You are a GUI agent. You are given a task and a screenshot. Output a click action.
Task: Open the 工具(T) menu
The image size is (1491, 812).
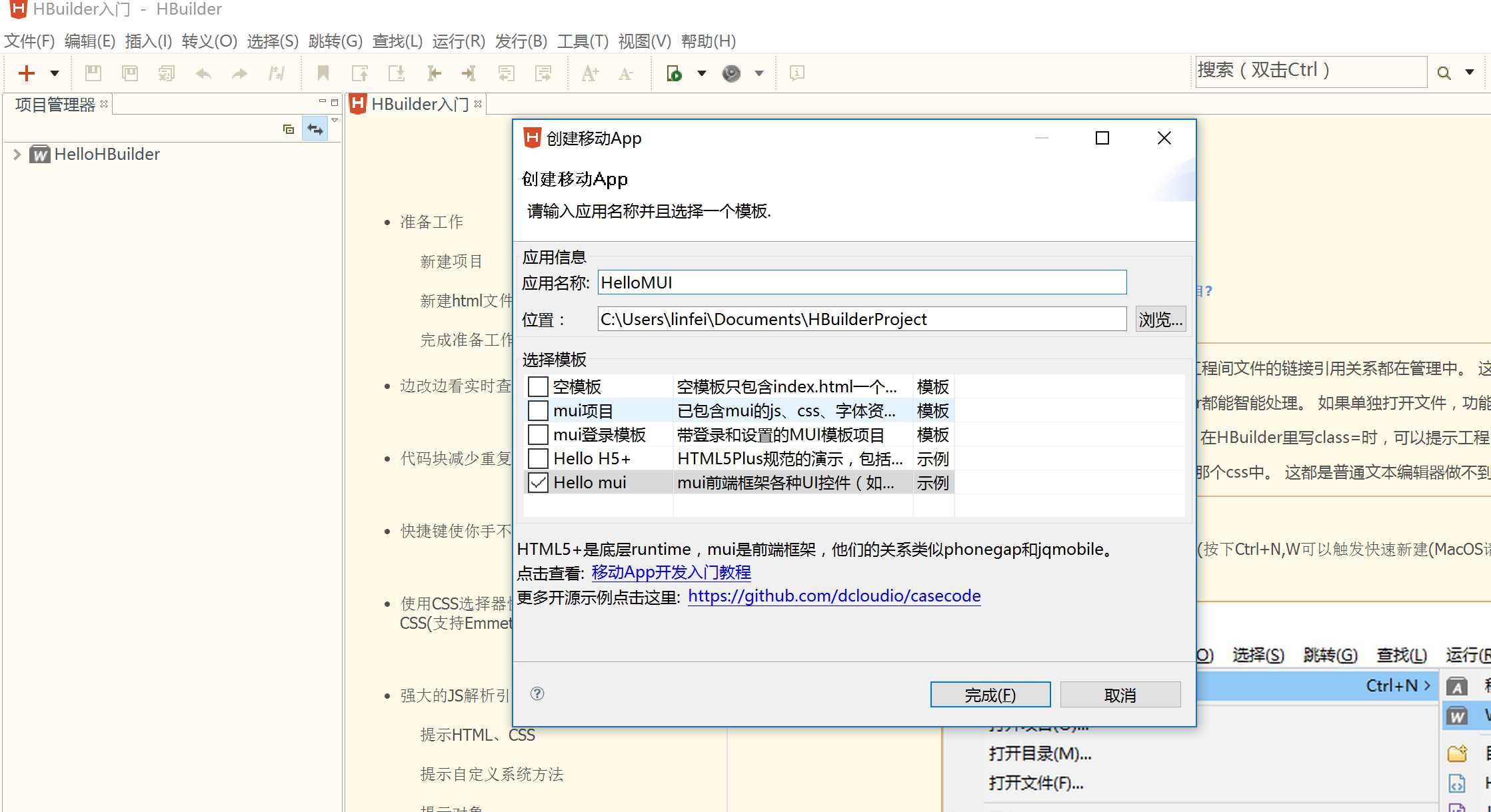583,41
